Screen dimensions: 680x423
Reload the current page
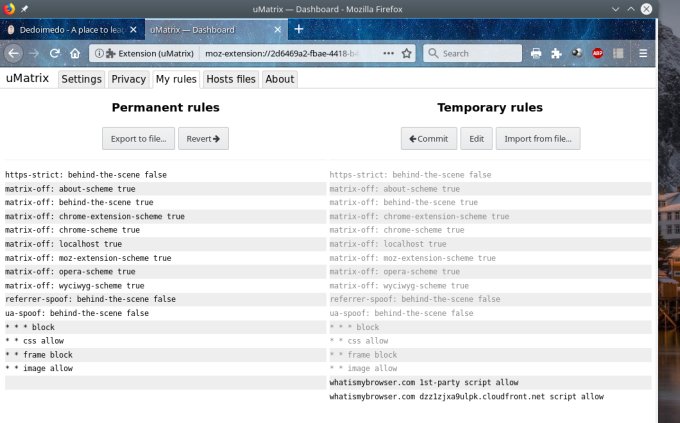pos(55,53)
